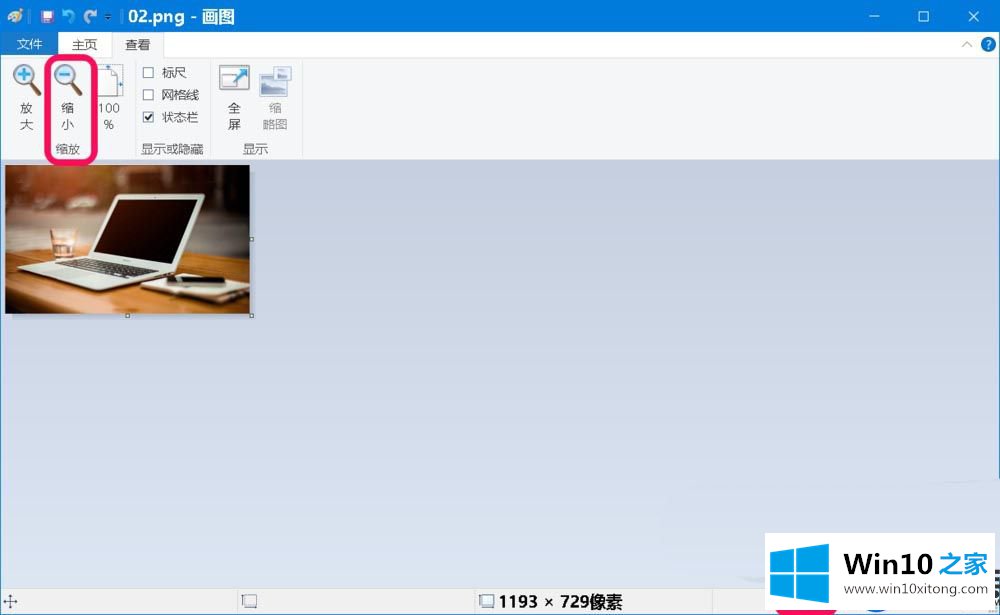Save using the quick access floppy icon

point(47,16)
